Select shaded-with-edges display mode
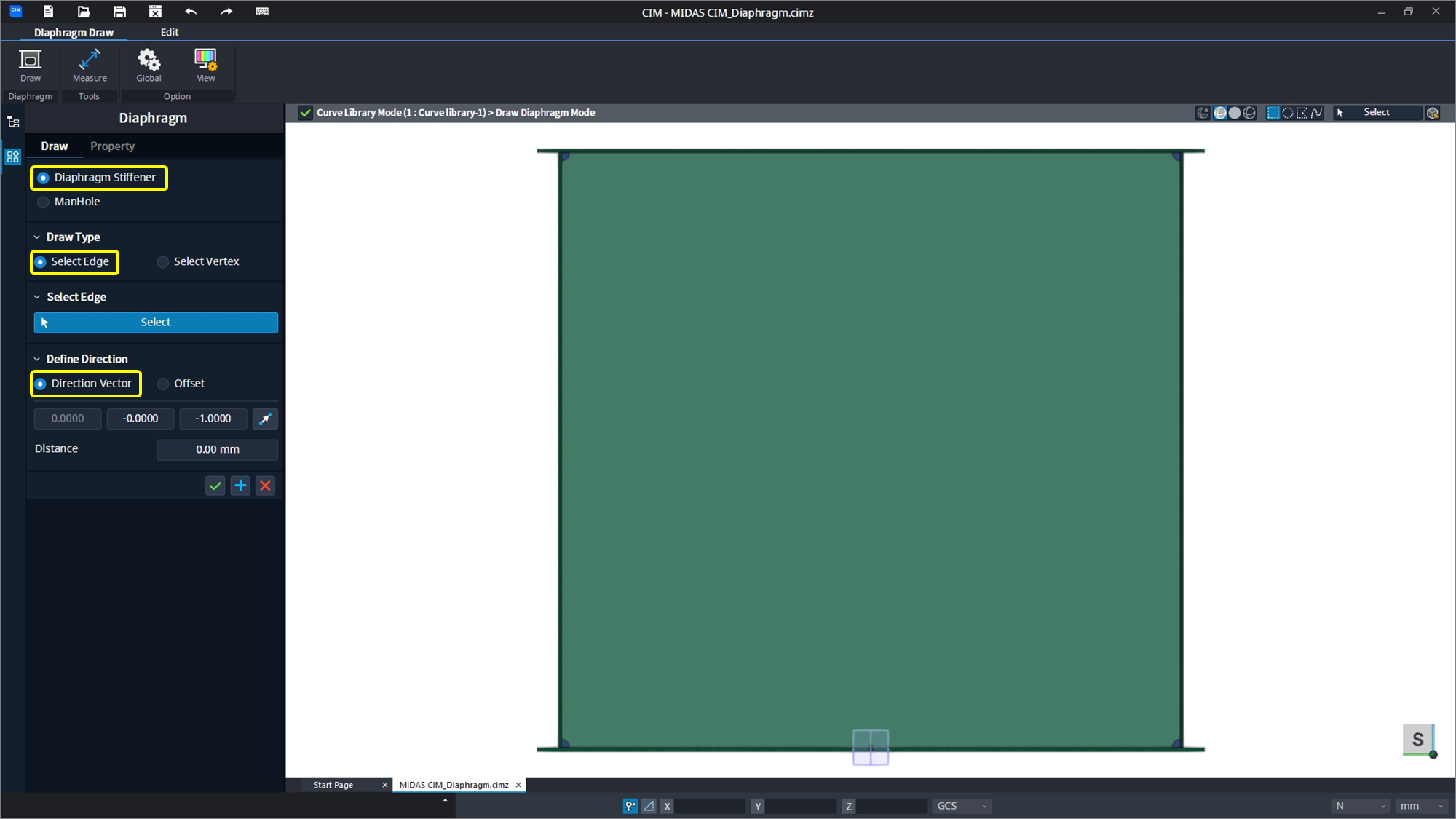This screenshot has width=1456, height=819. coord(1220,113)
